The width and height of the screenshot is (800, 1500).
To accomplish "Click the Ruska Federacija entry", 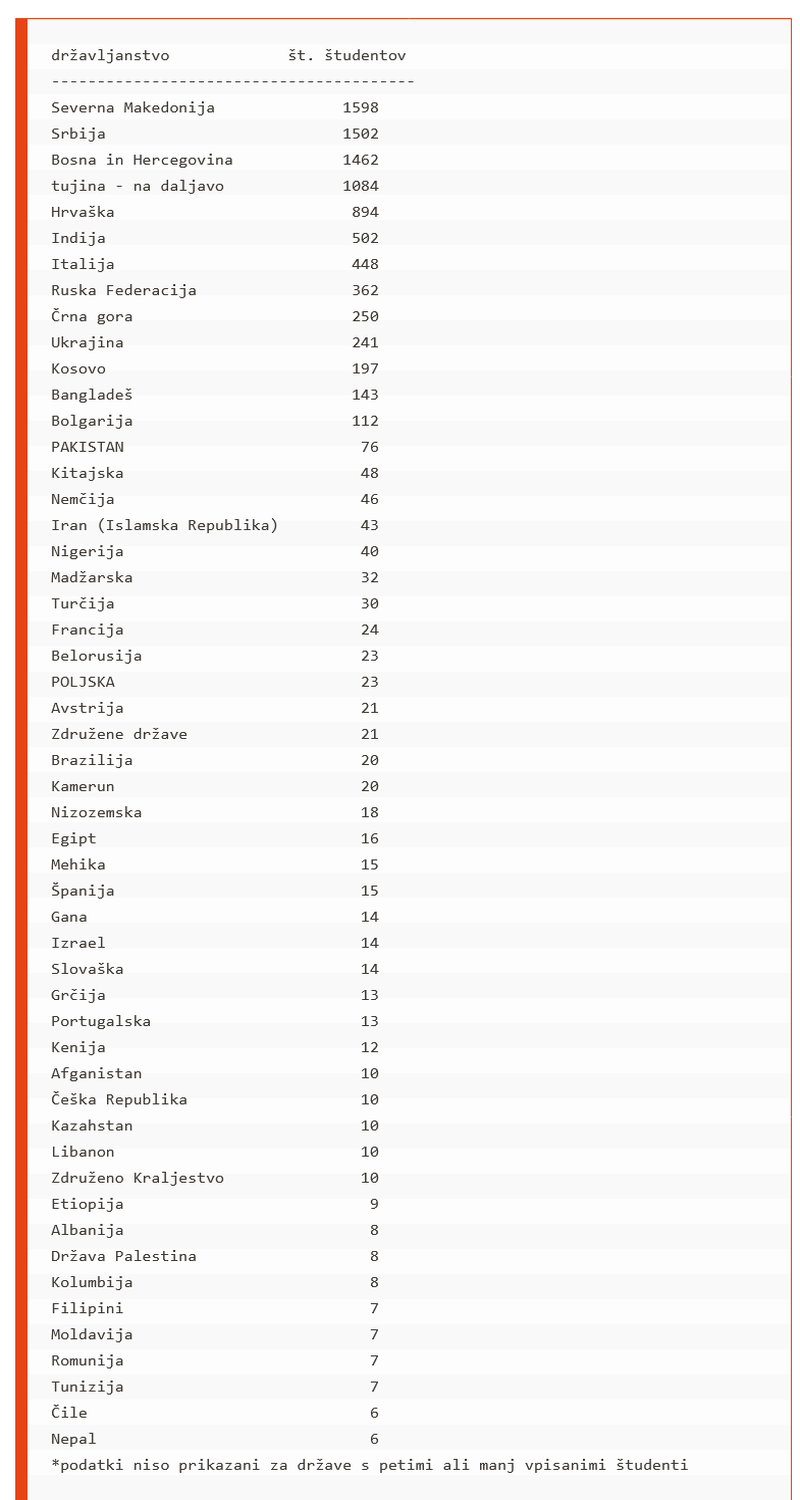I will (124, 290).
